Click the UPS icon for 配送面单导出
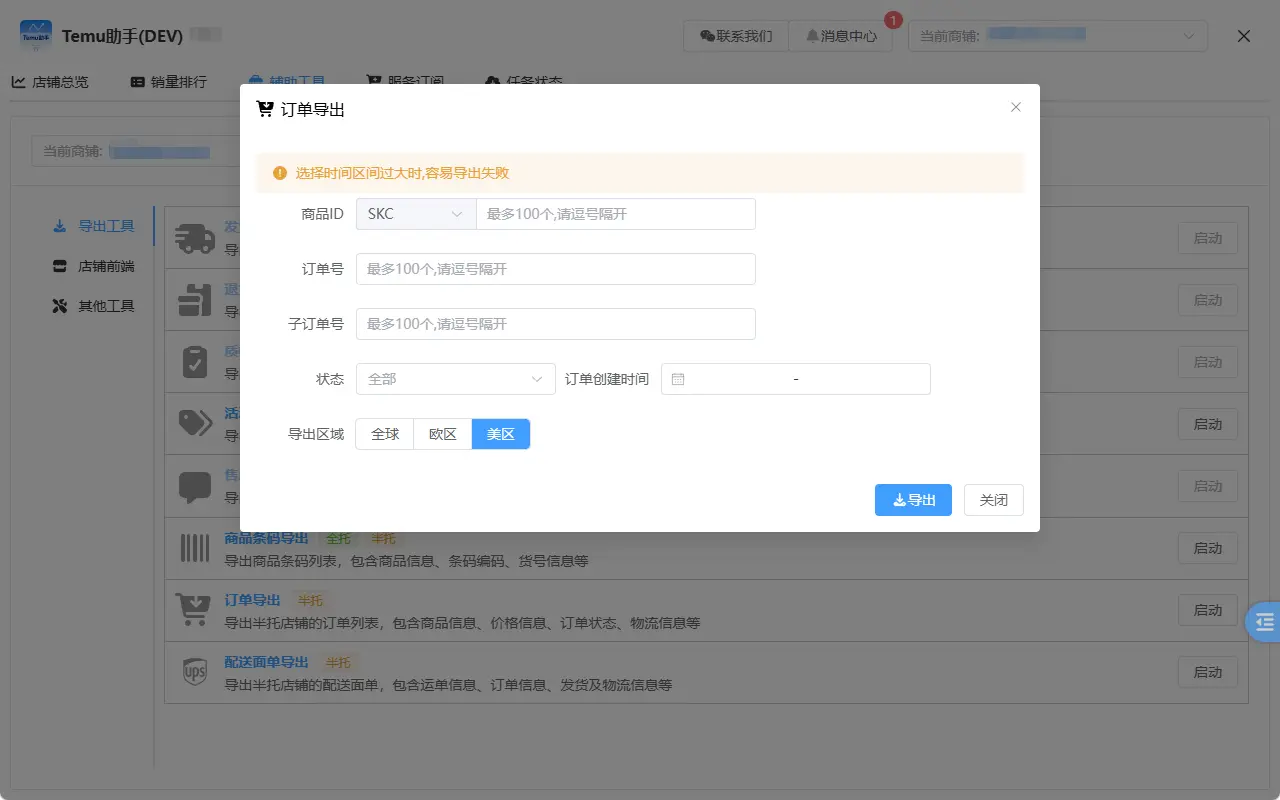Viewport: 1280px width, 800px height. [x=195, y=672]
